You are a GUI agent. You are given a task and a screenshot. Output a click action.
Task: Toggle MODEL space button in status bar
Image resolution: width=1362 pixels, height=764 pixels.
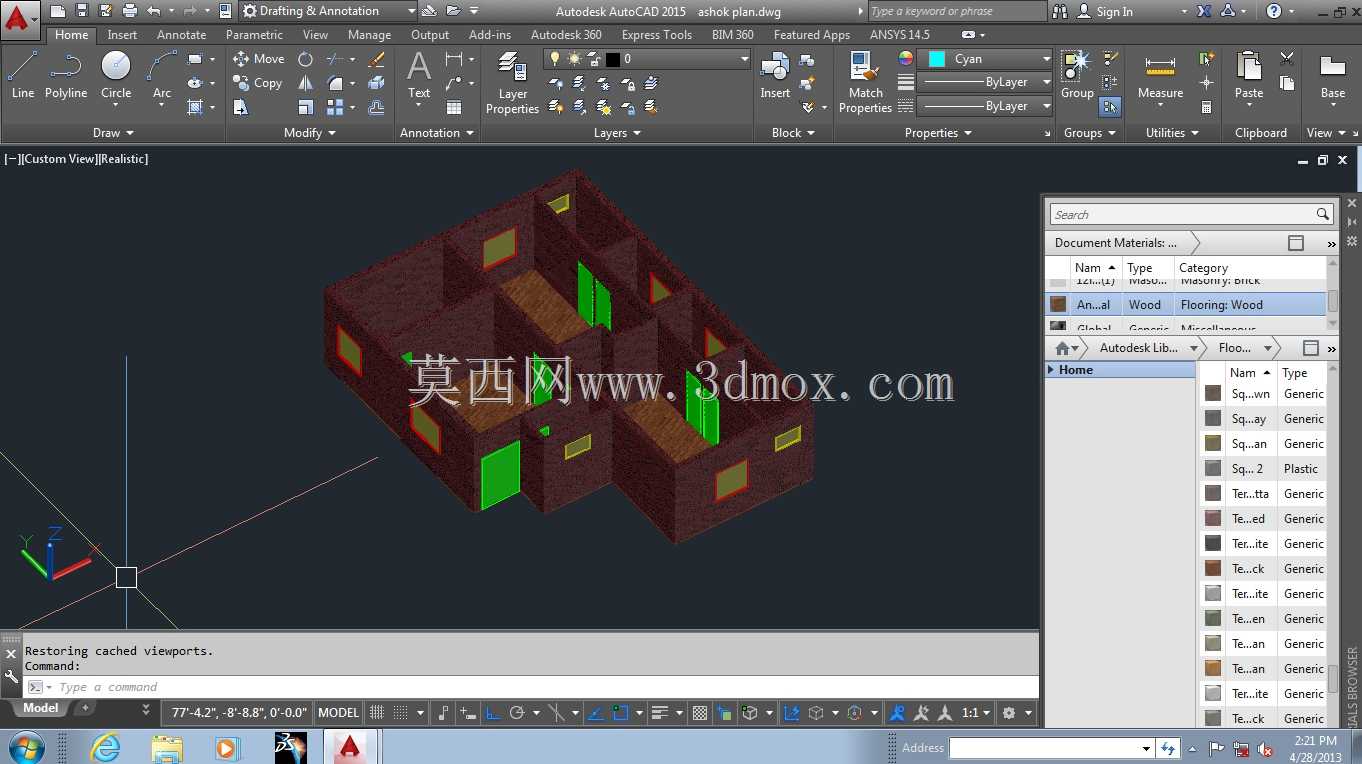click(x=338, y=713)
